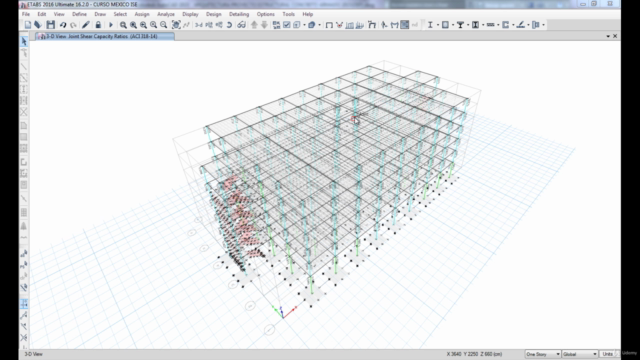
Task: Click the Move Up in List arrow
Action: 254,25
